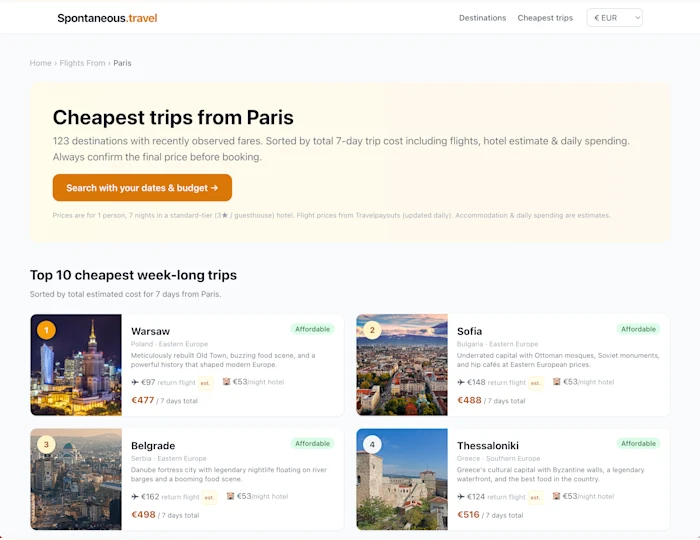Click the €498 / 7 days total price
This screenshot has width=700, height=540.
[x=165, y=515]
